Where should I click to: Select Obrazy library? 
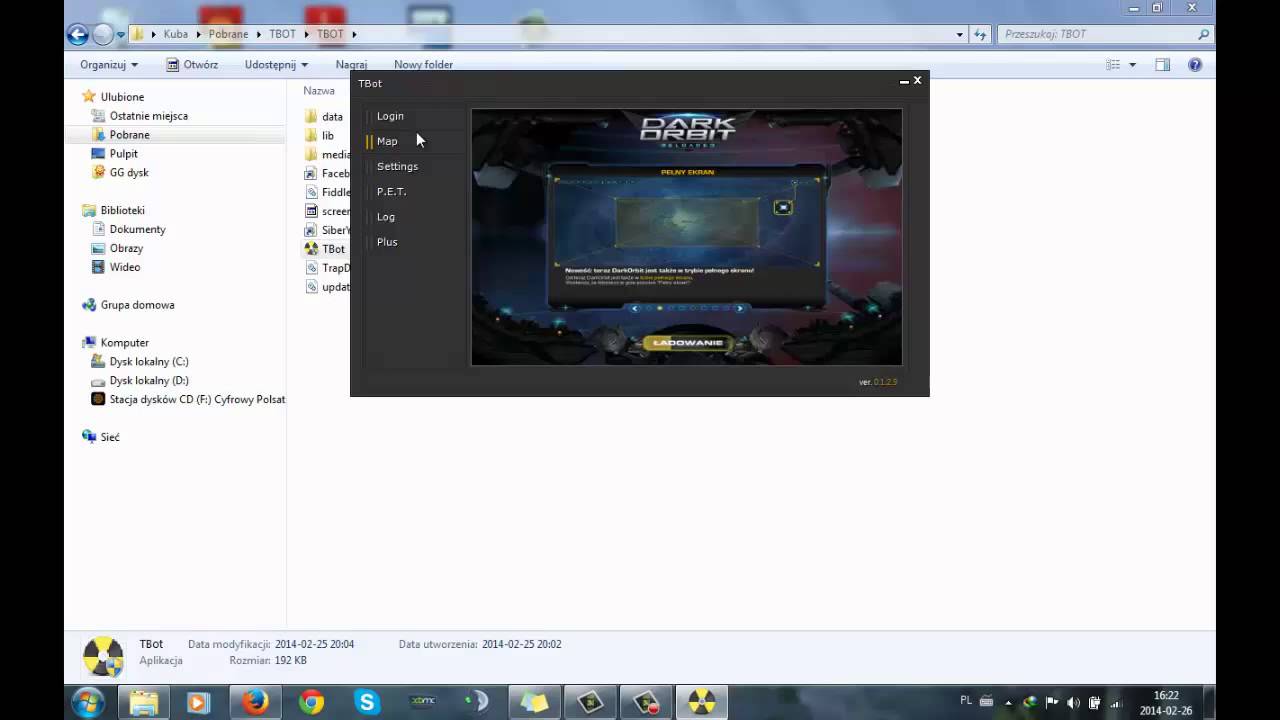click(126, 249)
